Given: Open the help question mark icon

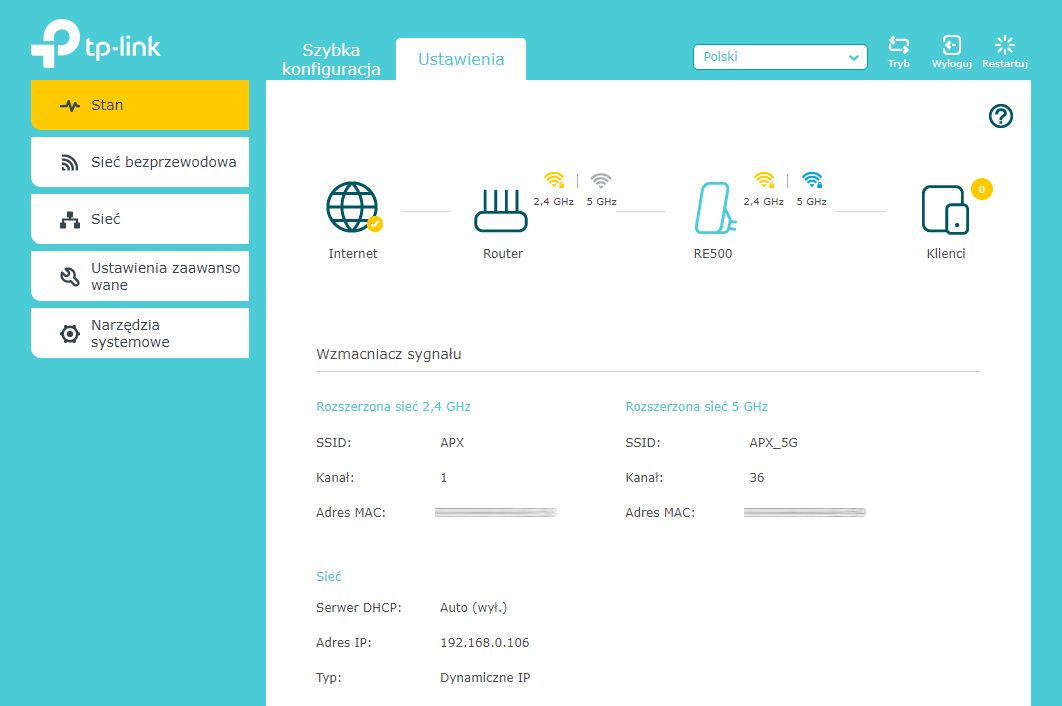Looking at the screenshot, I should point(1000,116).
